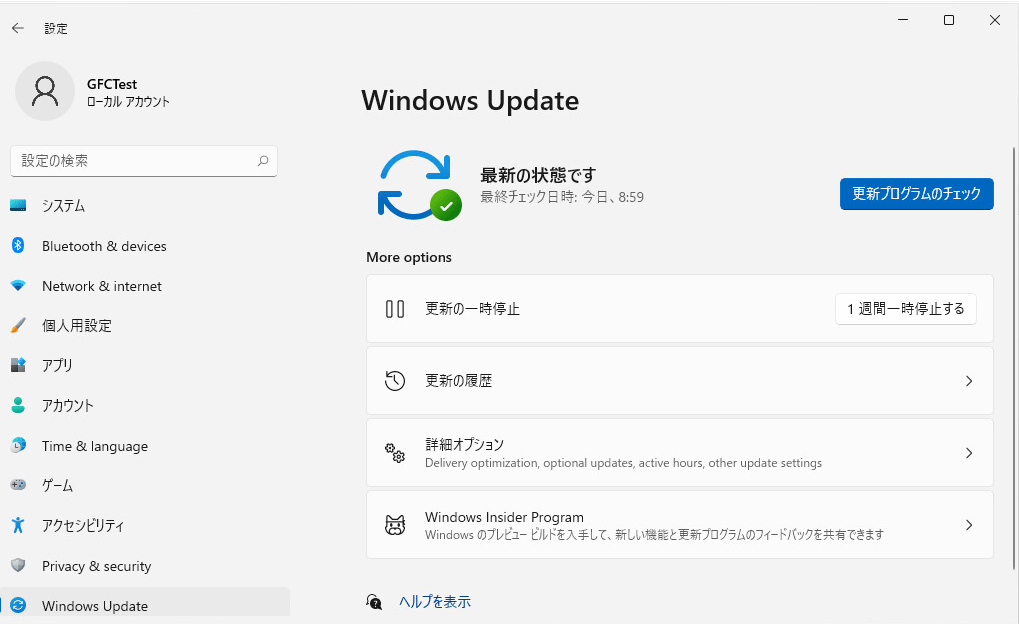
Task: Click the Delivery optimization description text
Action: click(x=623, y=463)
